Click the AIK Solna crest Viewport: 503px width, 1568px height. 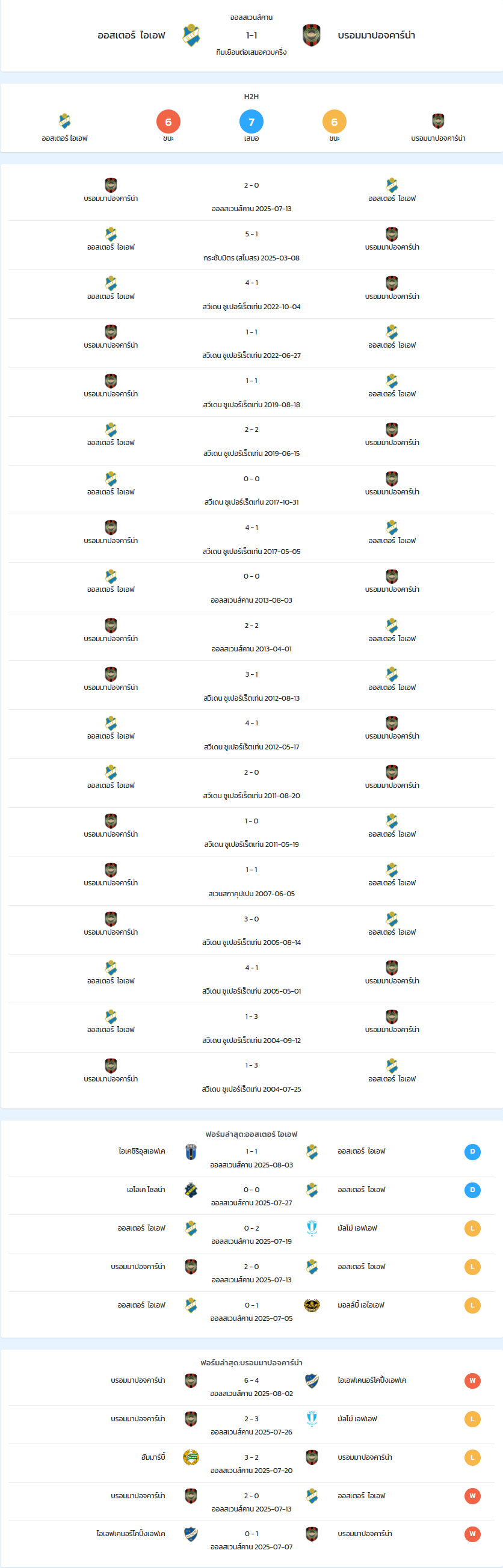191,1190
